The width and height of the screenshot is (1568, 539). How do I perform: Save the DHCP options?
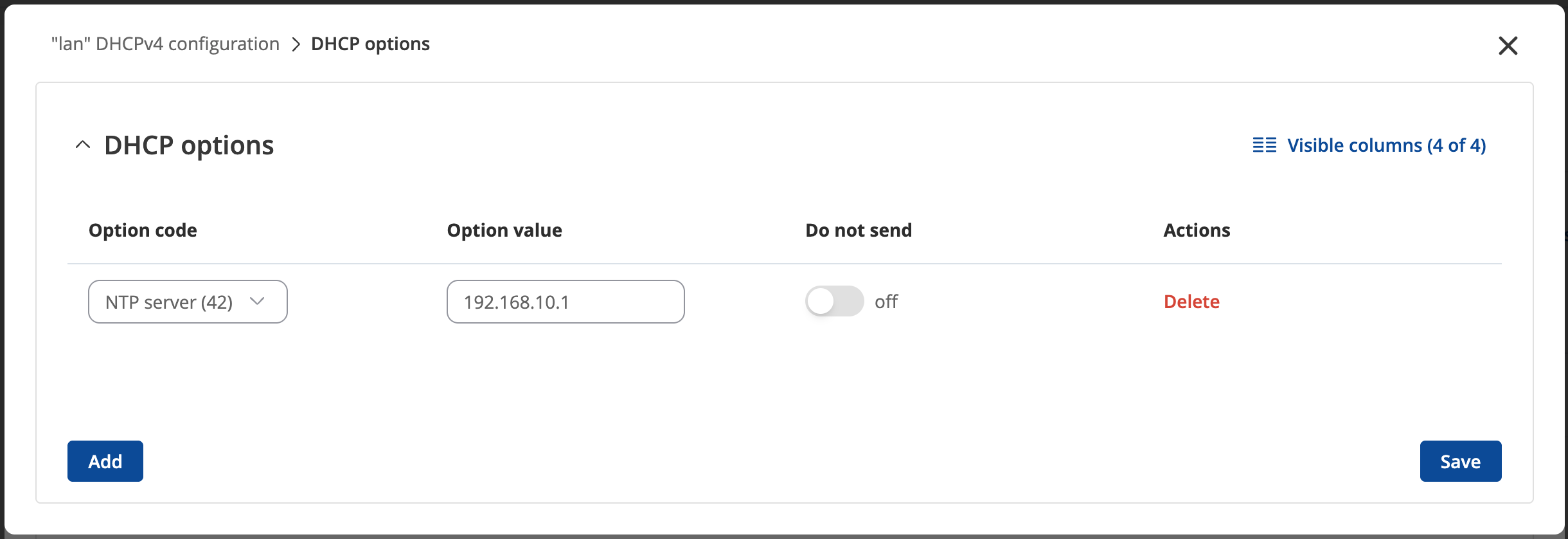[1460, 461]
